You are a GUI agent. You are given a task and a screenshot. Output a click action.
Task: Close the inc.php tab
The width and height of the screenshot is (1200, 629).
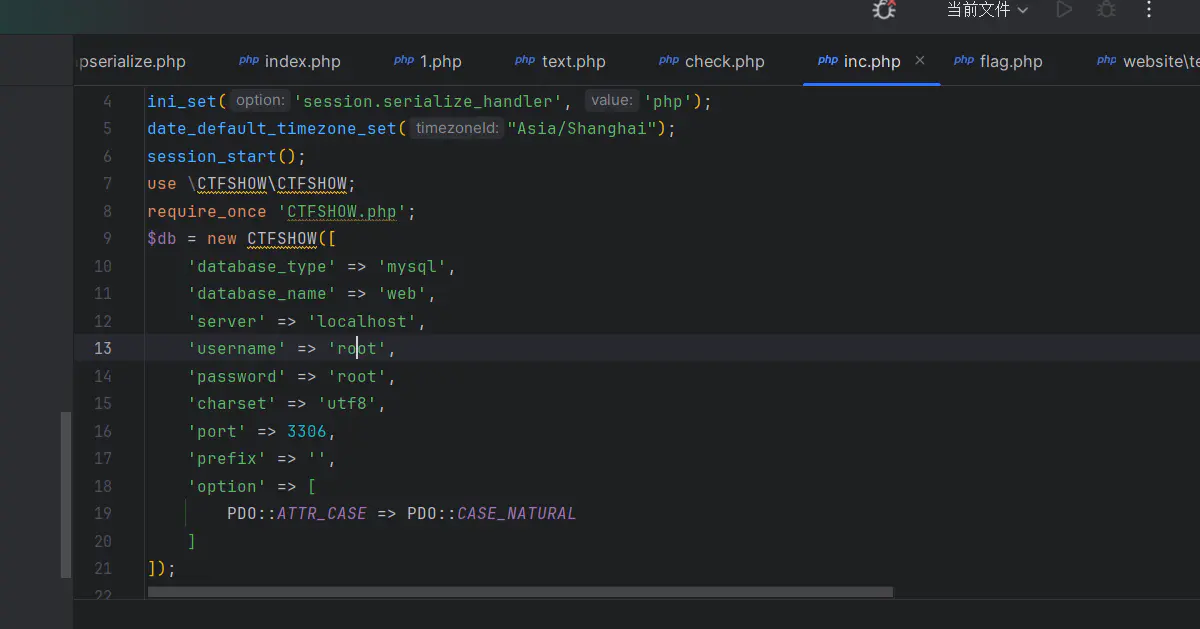click(x=920, y=61)
